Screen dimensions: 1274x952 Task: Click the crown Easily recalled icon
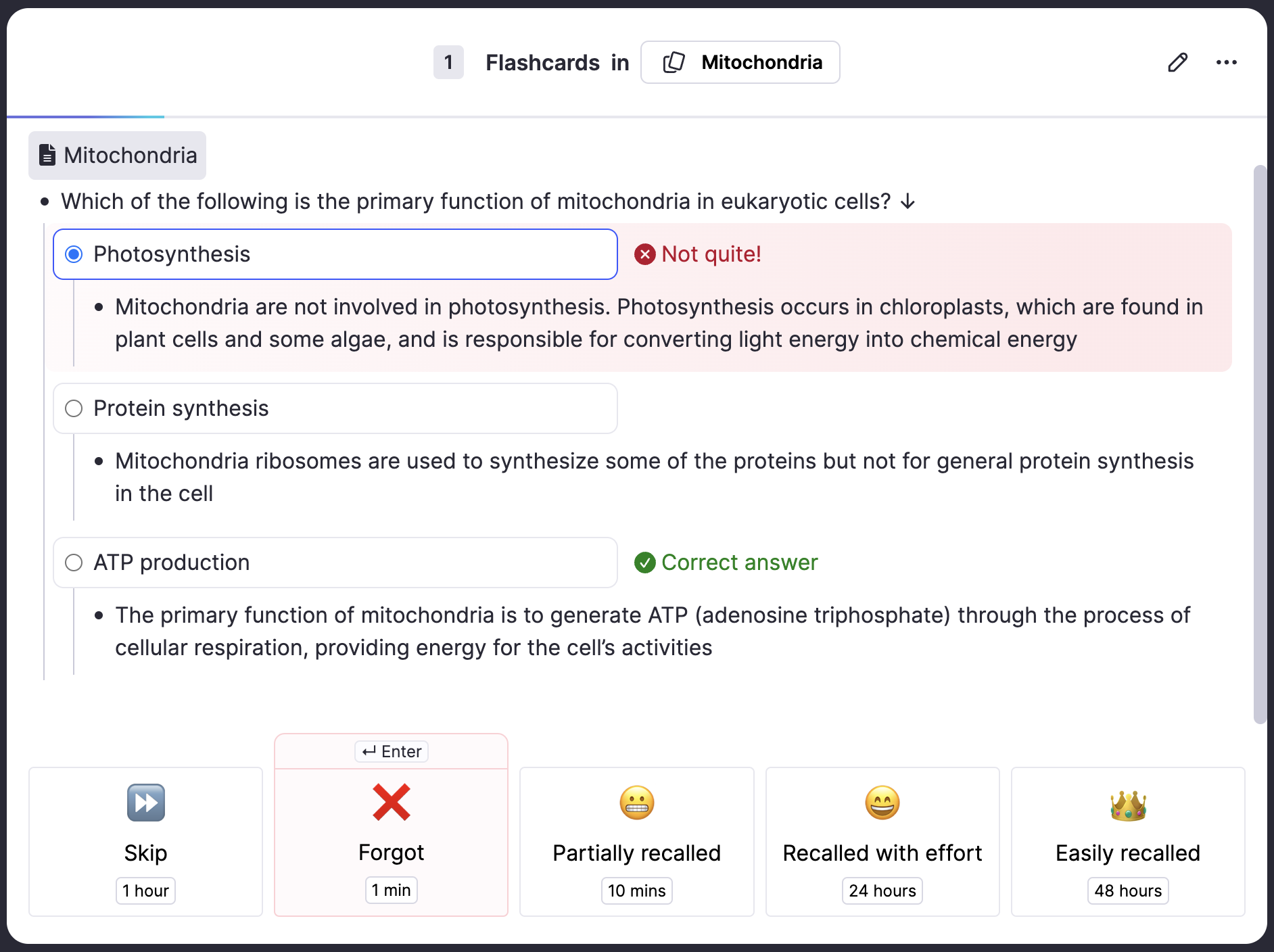1127,805
